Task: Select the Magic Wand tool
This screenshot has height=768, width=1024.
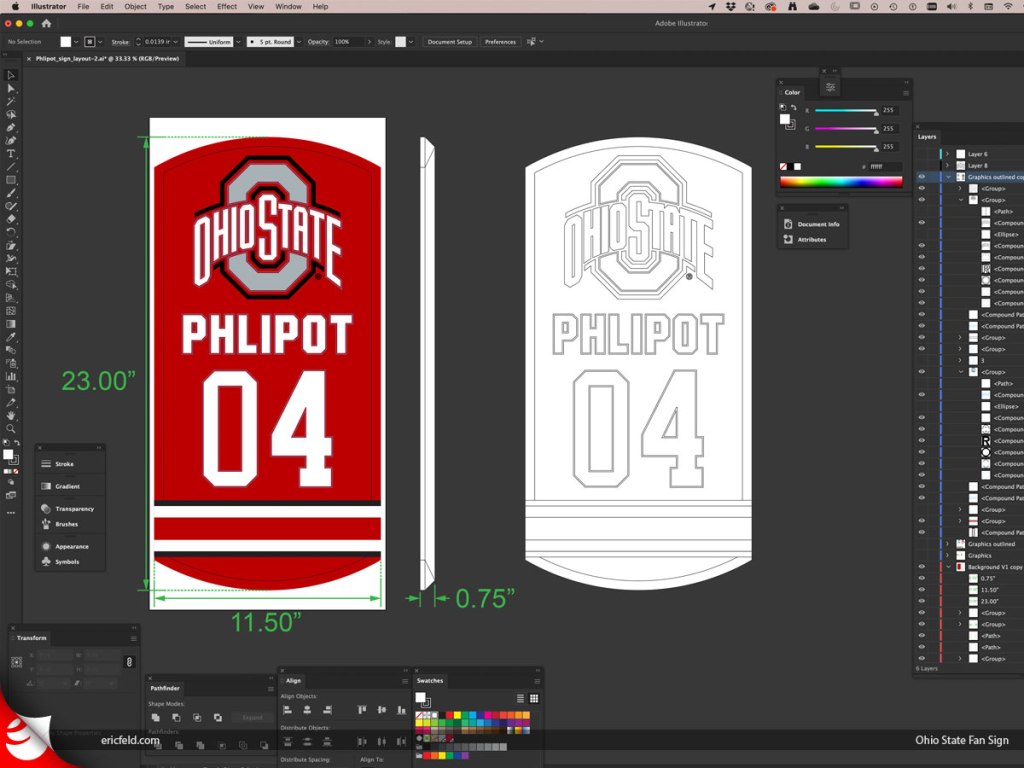Action: [x=11, y=102]
